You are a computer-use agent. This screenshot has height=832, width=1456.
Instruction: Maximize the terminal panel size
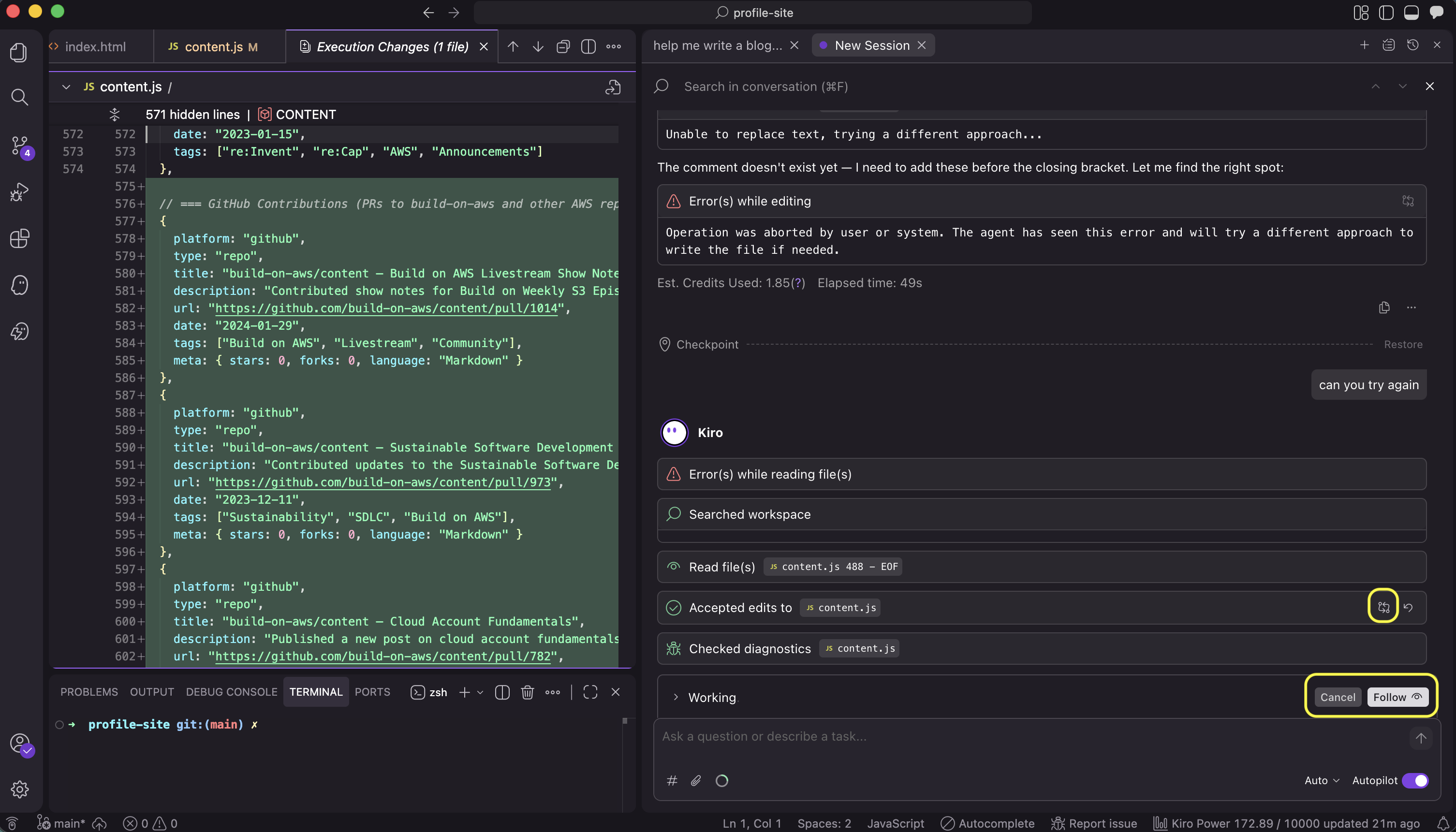(590, 692)
